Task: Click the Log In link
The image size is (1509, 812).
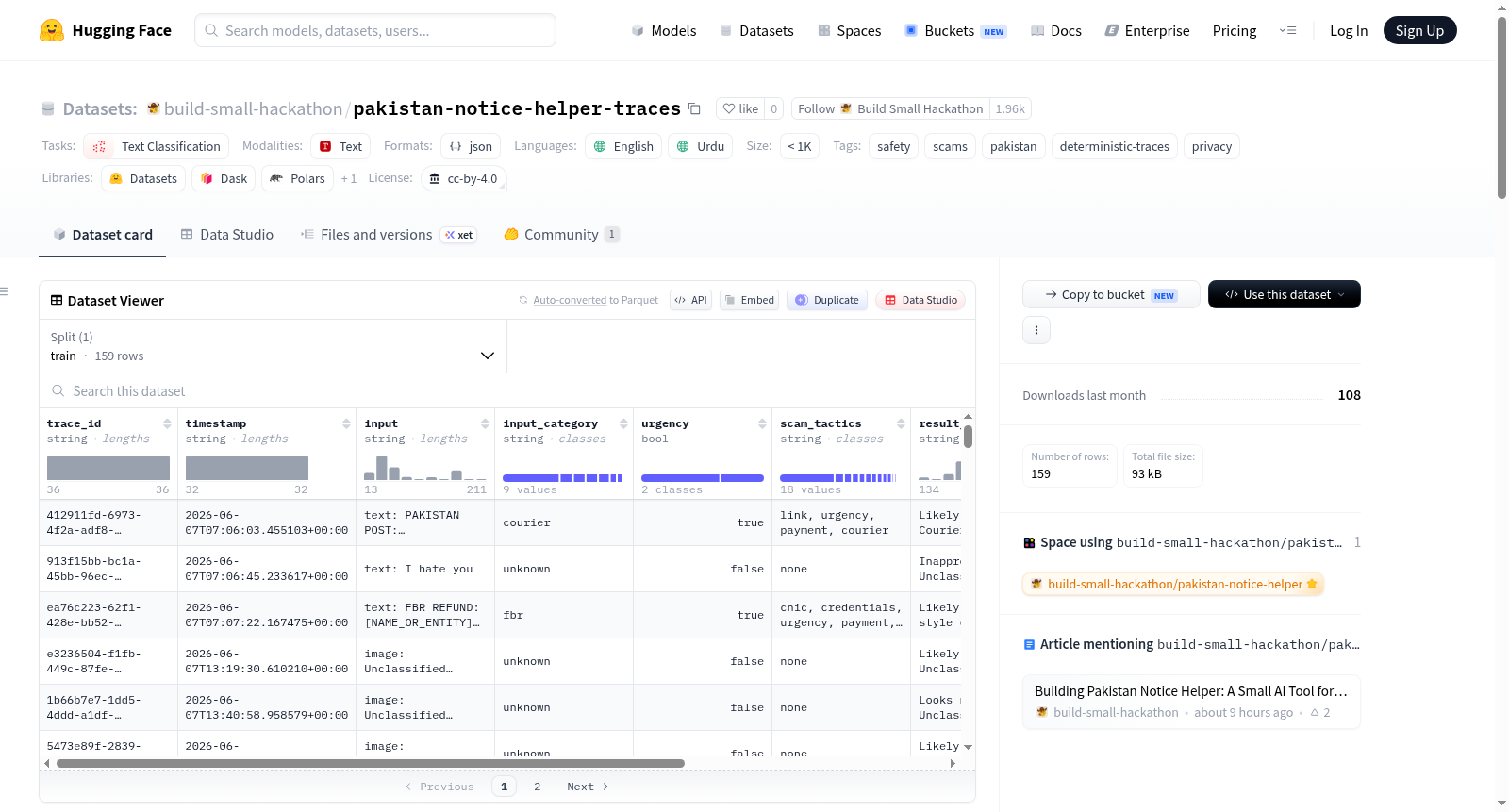Action: (x=1349, y=30)
